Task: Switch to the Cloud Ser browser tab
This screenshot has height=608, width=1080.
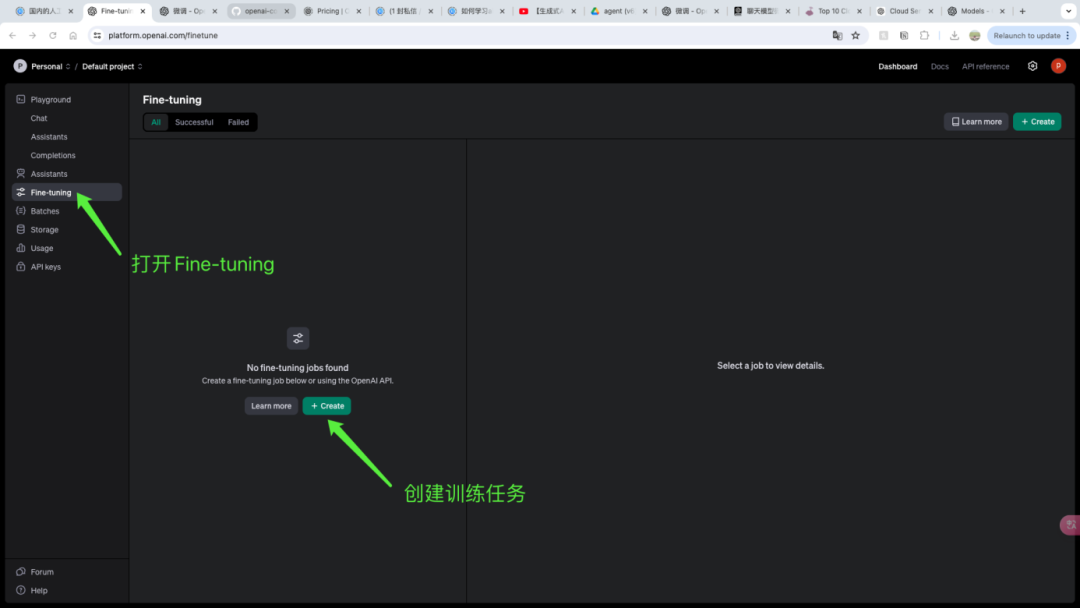Action: 903,11
